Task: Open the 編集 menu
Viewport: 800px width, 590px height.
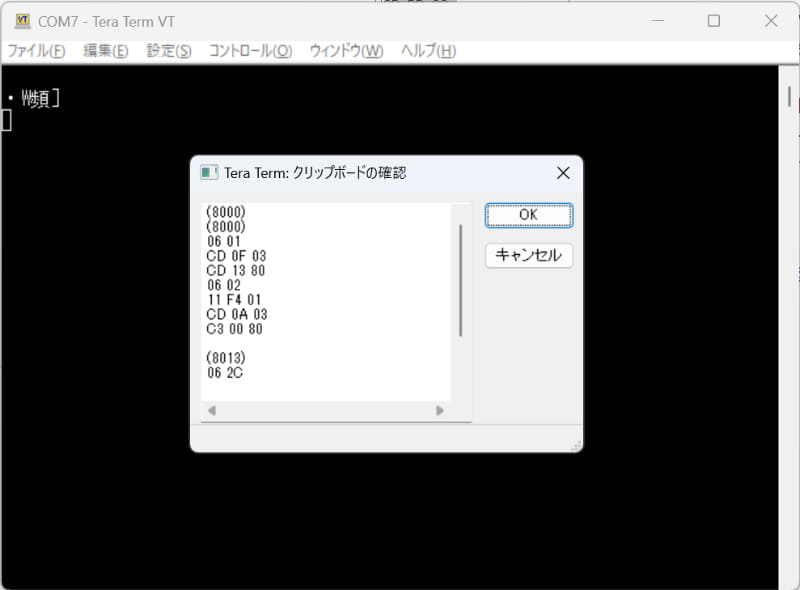Action: tap(104, 50)
